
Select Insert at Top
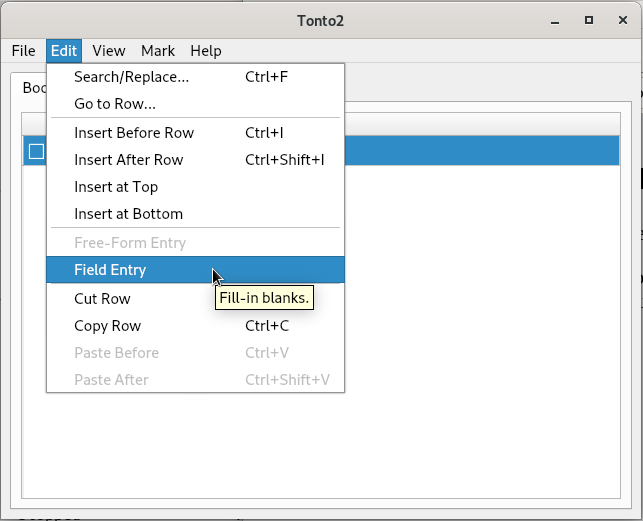pyautogui.click(x=116, y=187)
